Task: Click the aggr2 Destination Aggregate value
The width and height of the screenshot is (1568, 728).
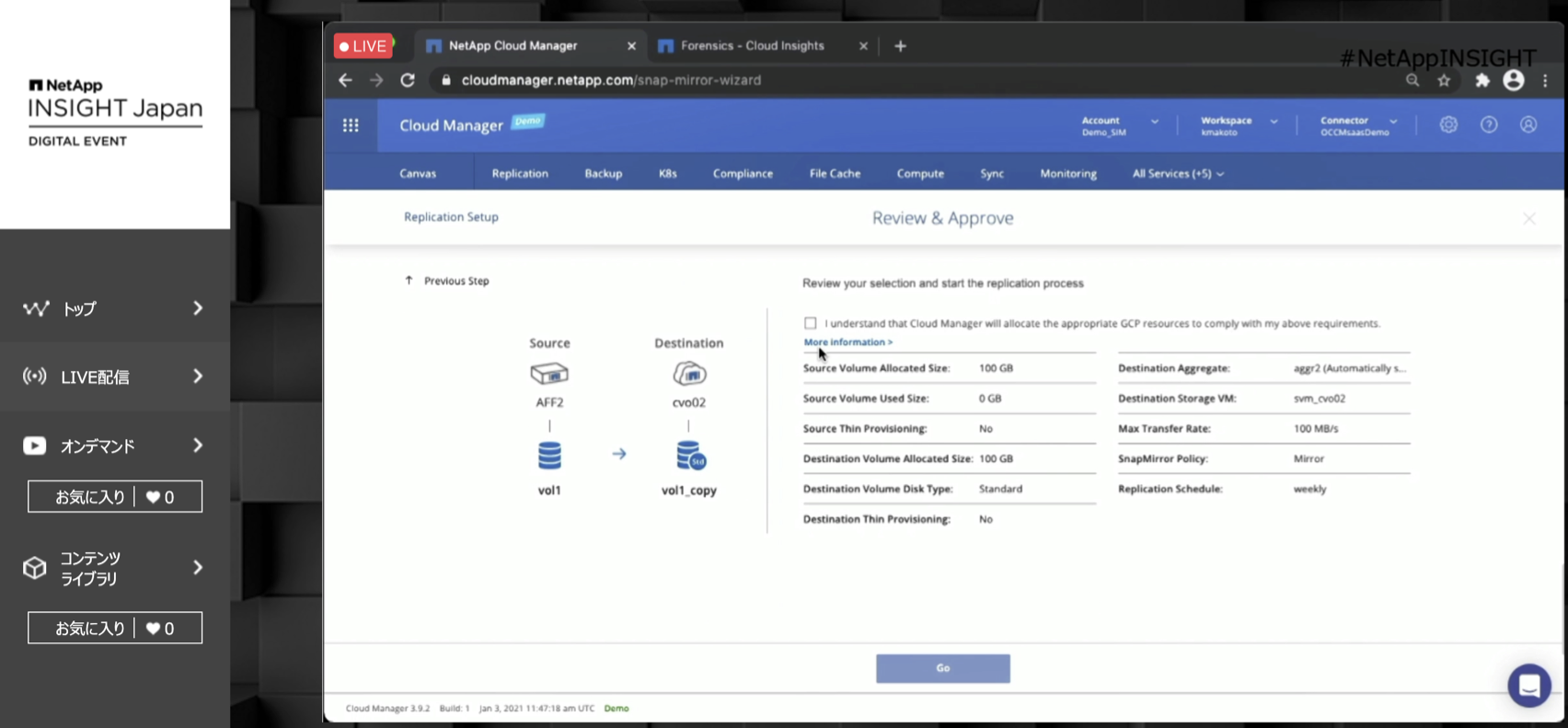Action: pyautogui.click(x=1349, y=368)
